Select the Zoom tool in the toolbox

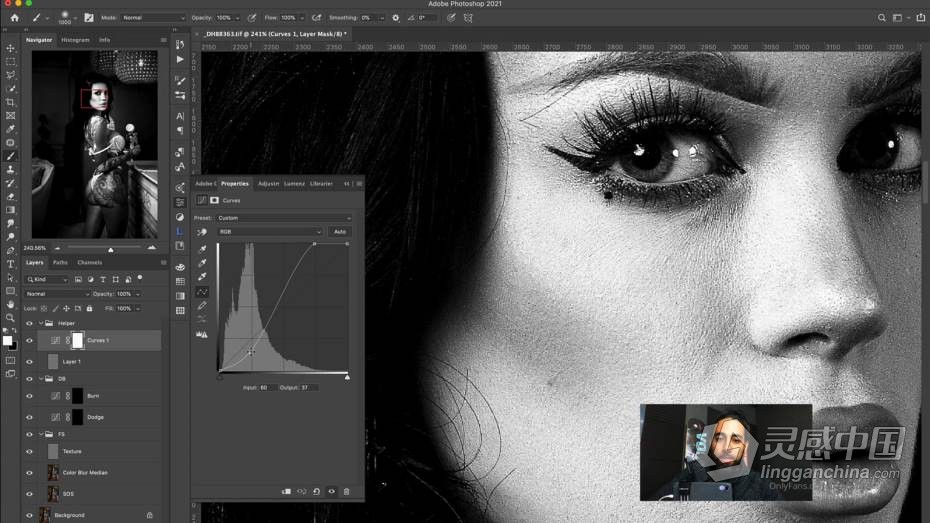(x=10, y=318)
